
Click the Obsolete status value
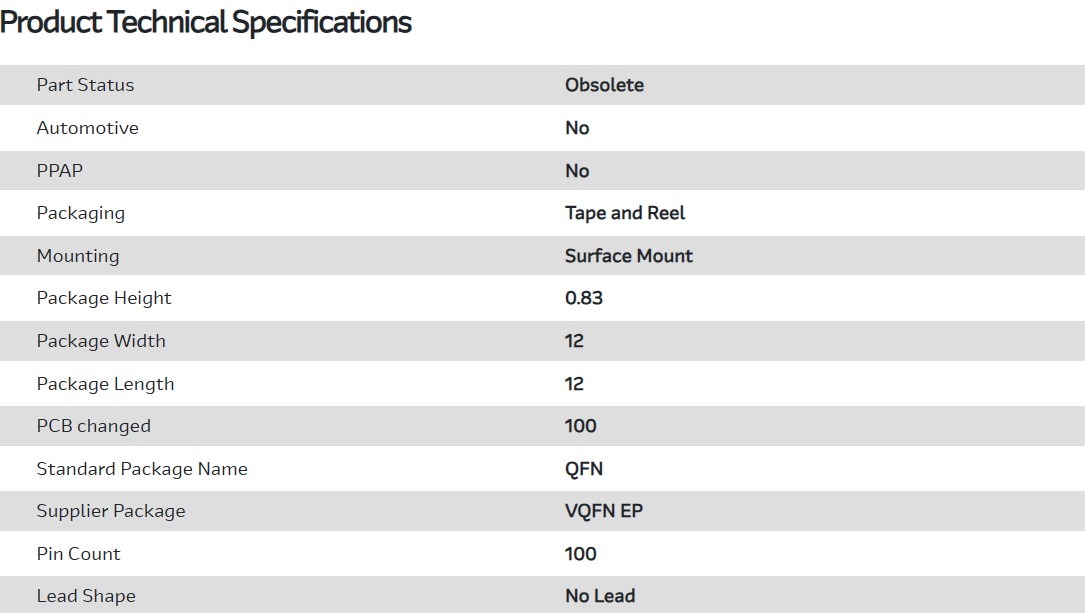click(604, 85)
